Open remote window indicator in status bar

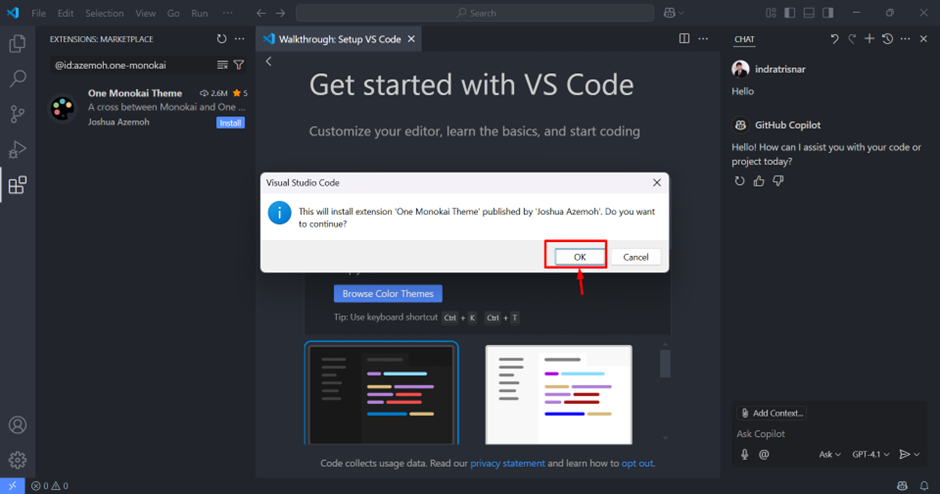(12, 486)
